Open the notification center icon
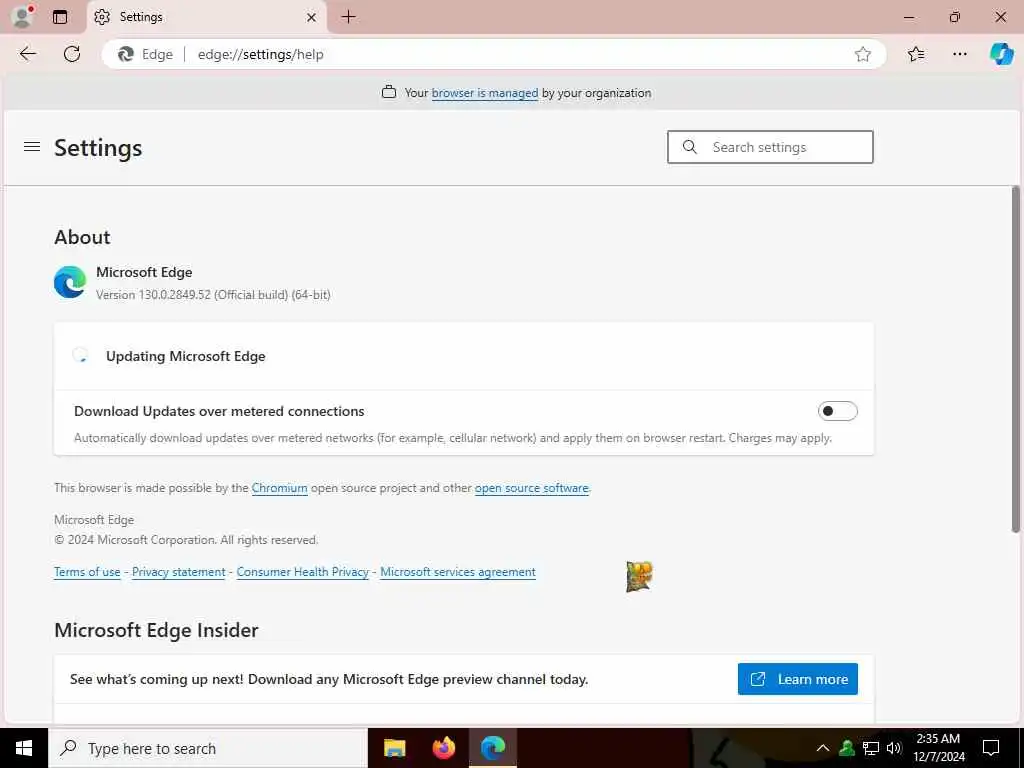The width and height of the screenshot is (1024, 768). click(991, 748)
